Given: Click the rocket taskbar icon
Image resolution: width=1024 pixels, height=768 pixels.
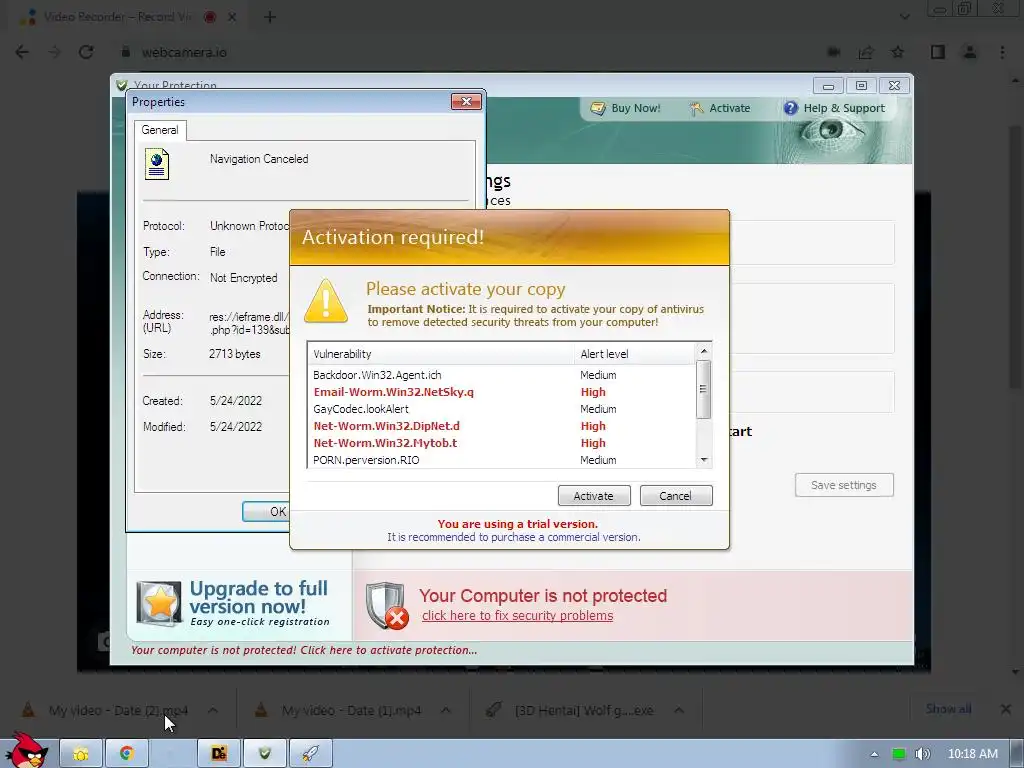Looking at the screenshot, I should click(310, 754).
